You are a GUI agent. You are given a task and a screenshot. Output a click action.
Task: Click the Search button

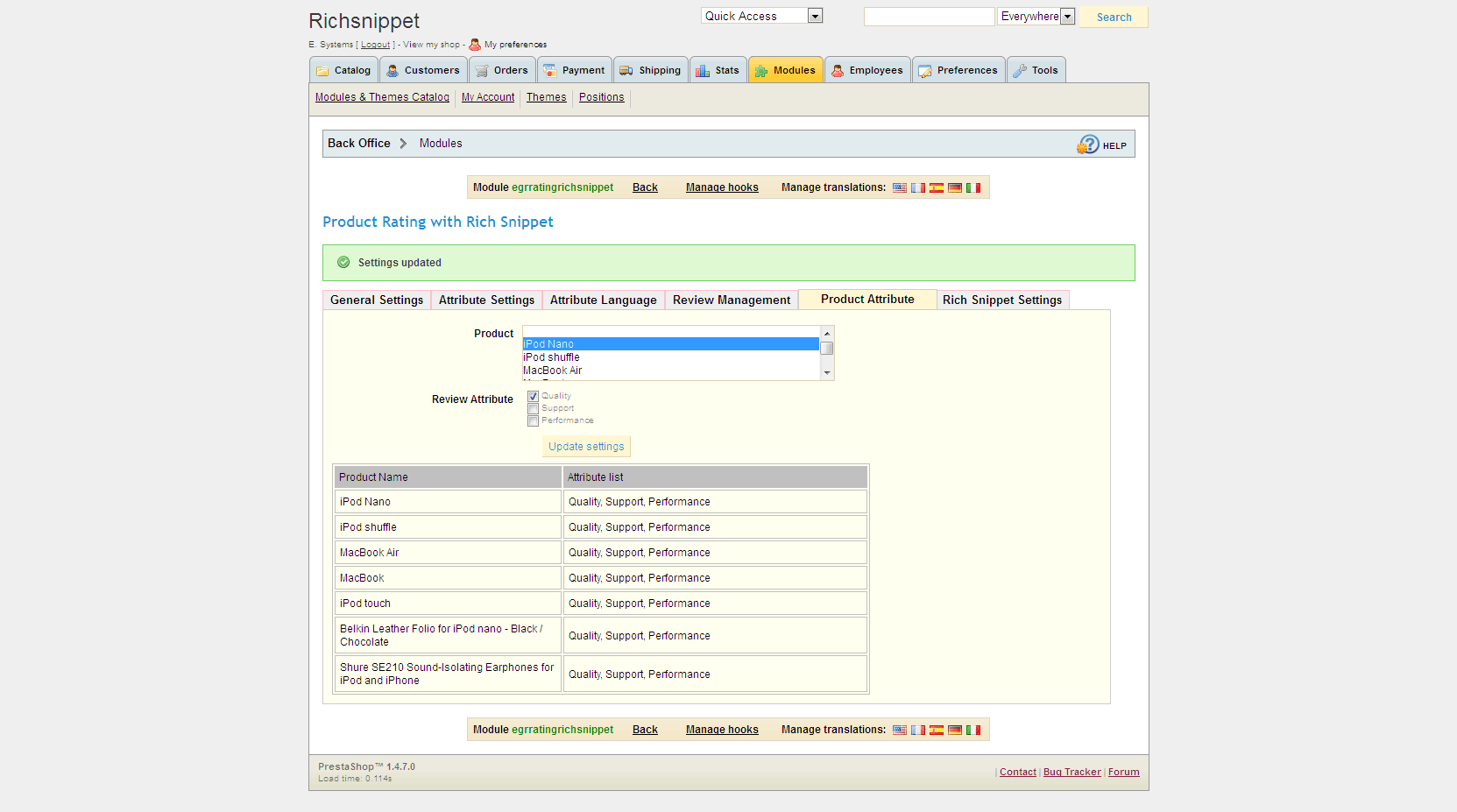[x=1114, y=17]
